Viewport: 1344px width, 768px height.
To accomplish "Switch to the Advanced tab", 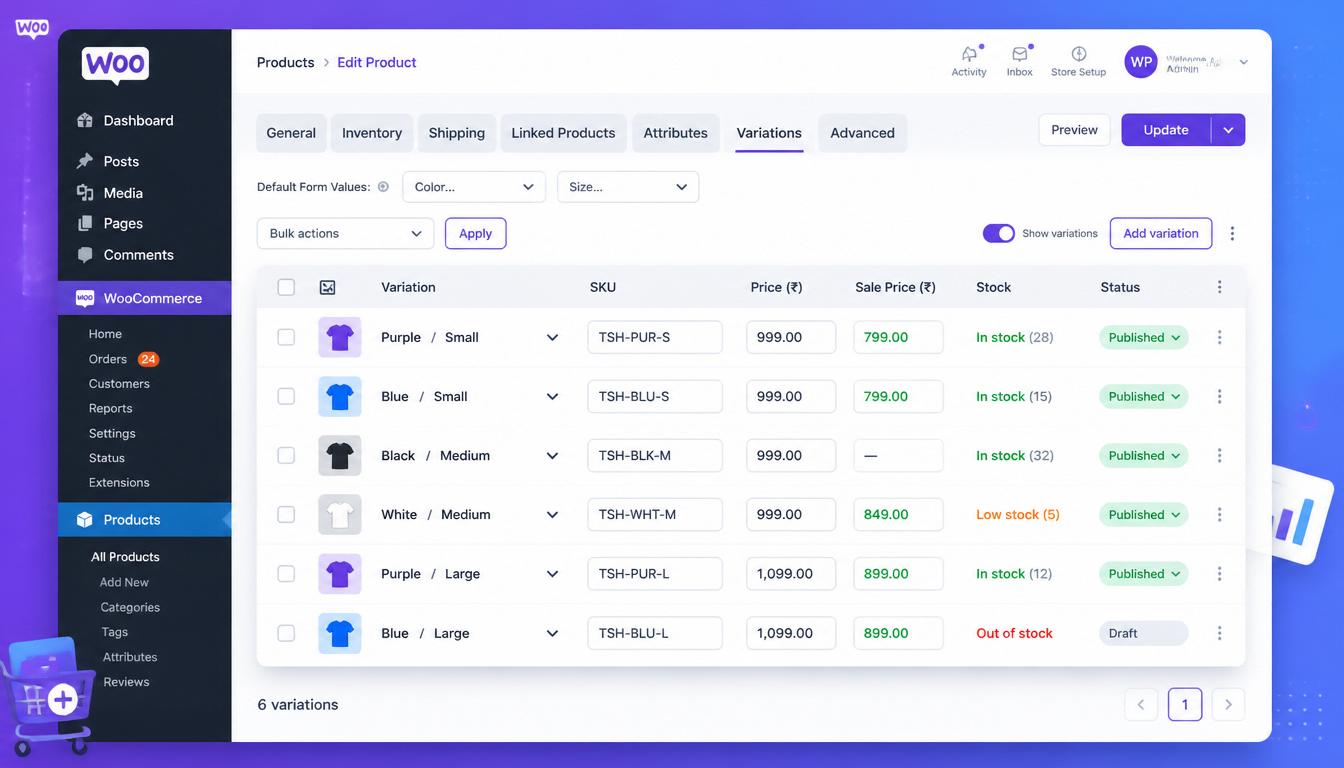I will [x=862, y=133].
